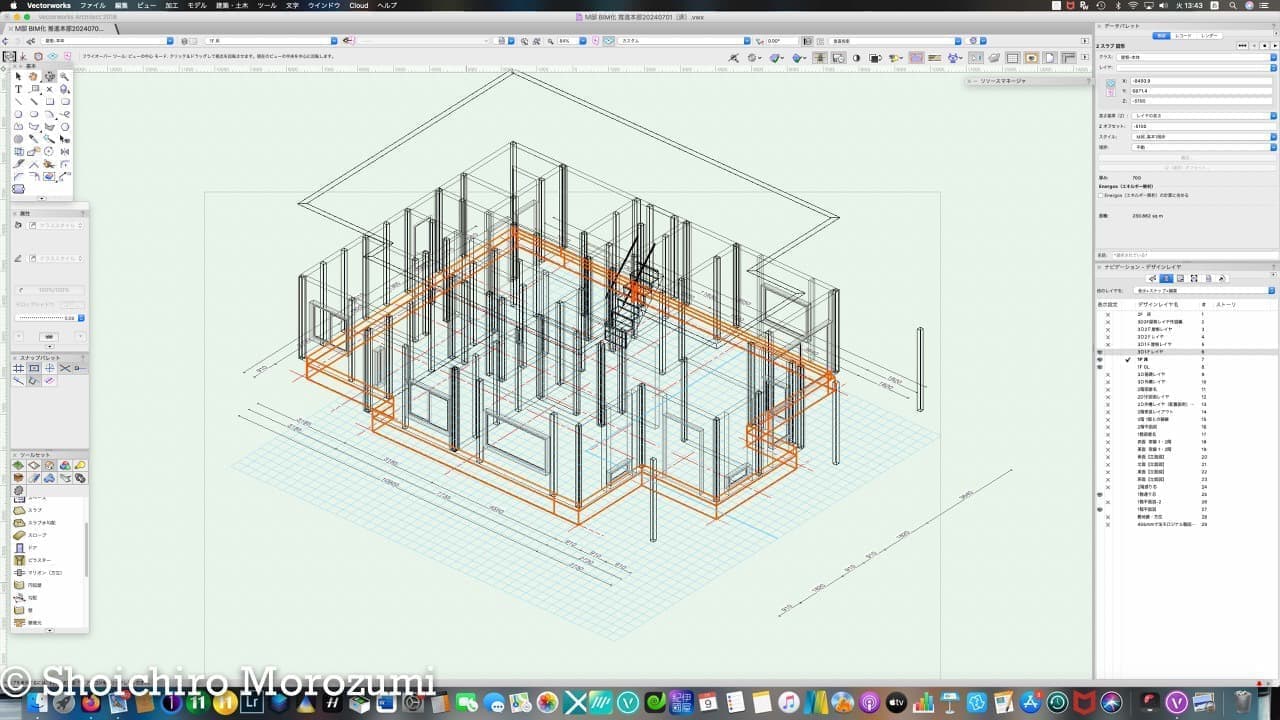The image size is (1280, 720).
Task: Switch to the レコード tab in data palette
Action: (x=1183, y=35)
